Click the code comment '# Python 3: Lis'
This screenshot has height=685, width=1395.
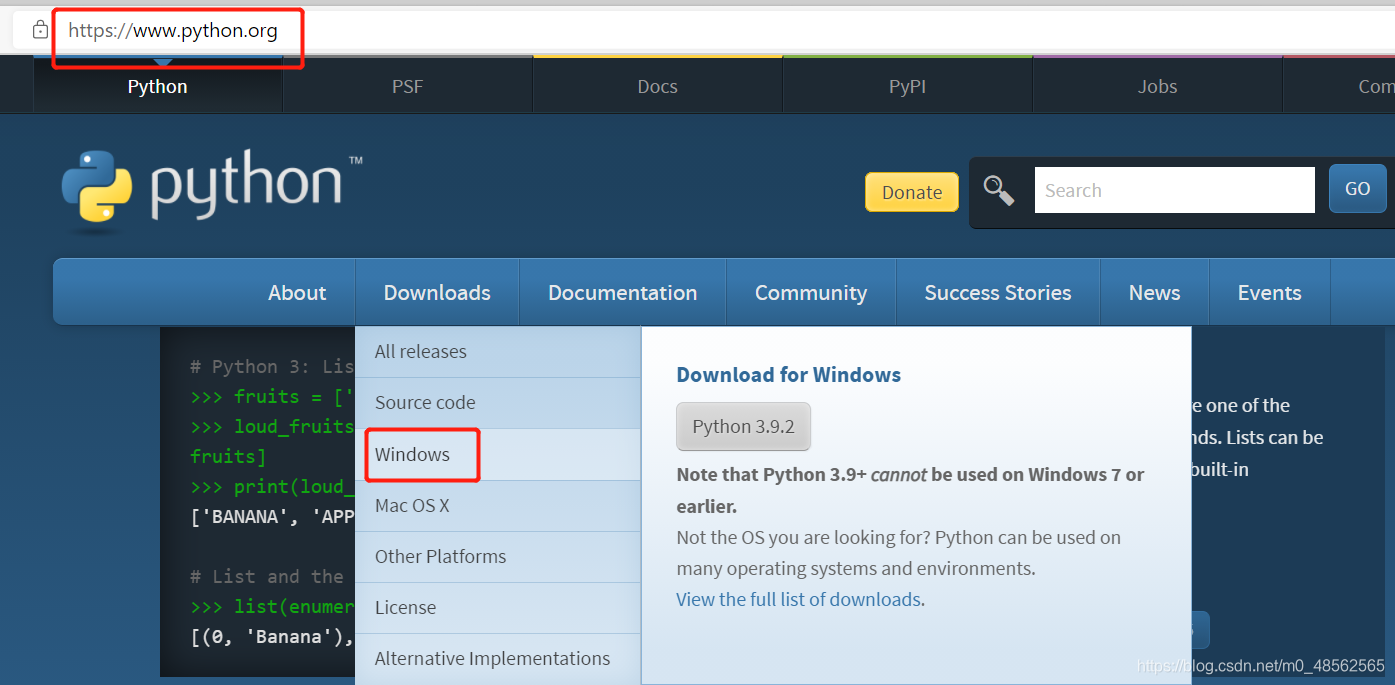click(273, 367)
